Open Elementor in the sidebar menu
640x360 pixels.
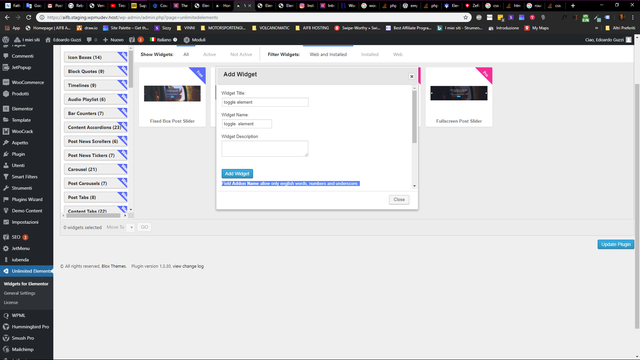pos(22,109)
